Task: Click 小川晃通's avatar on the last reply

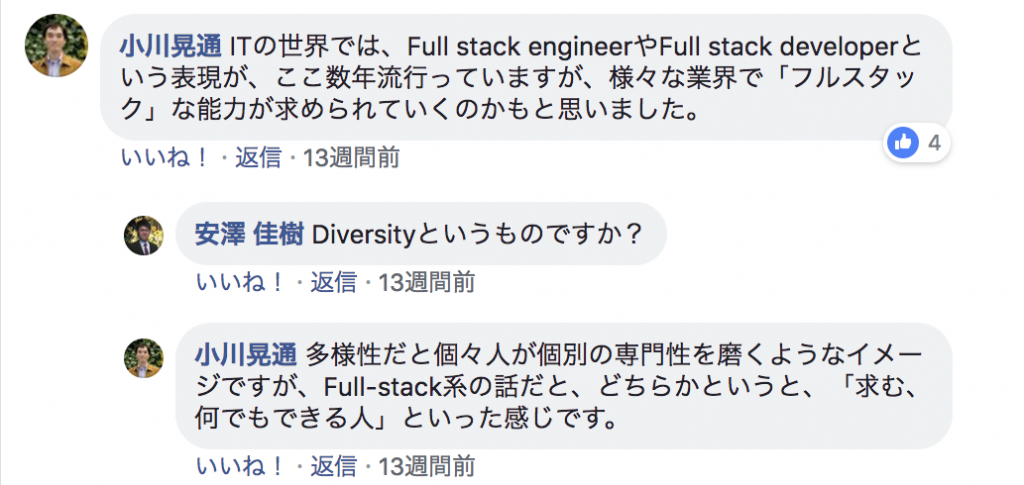Action: point(143,357)
